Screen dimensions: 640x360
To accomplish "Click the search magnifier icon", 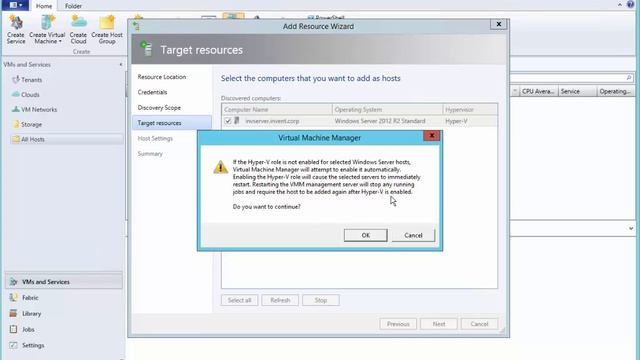I will tap(629, 78).
